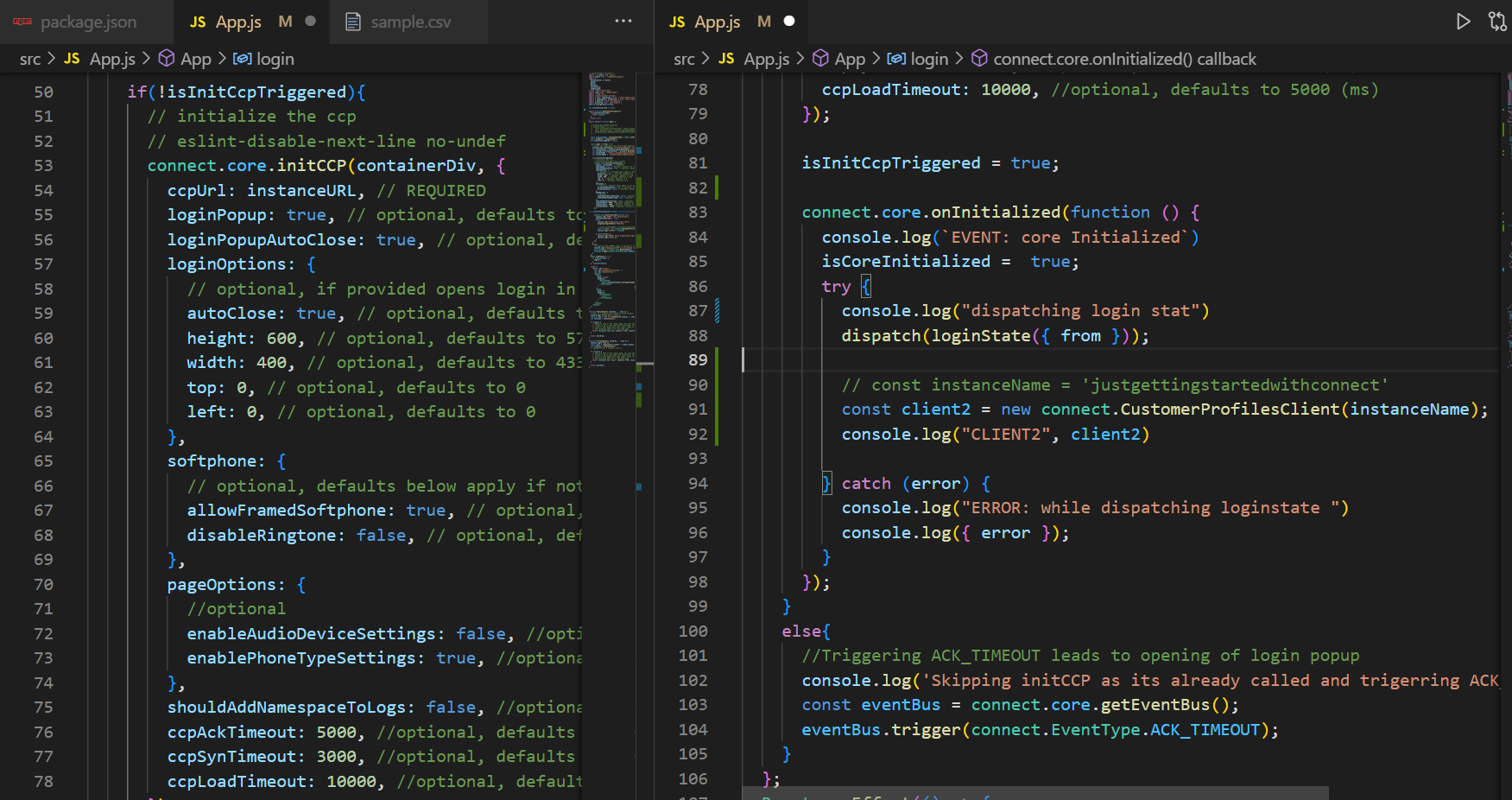Expand the src breadcrumb dropdown
Image resolution: width=1512 pixels, height=800 pixels.
[x=29, y=58]
